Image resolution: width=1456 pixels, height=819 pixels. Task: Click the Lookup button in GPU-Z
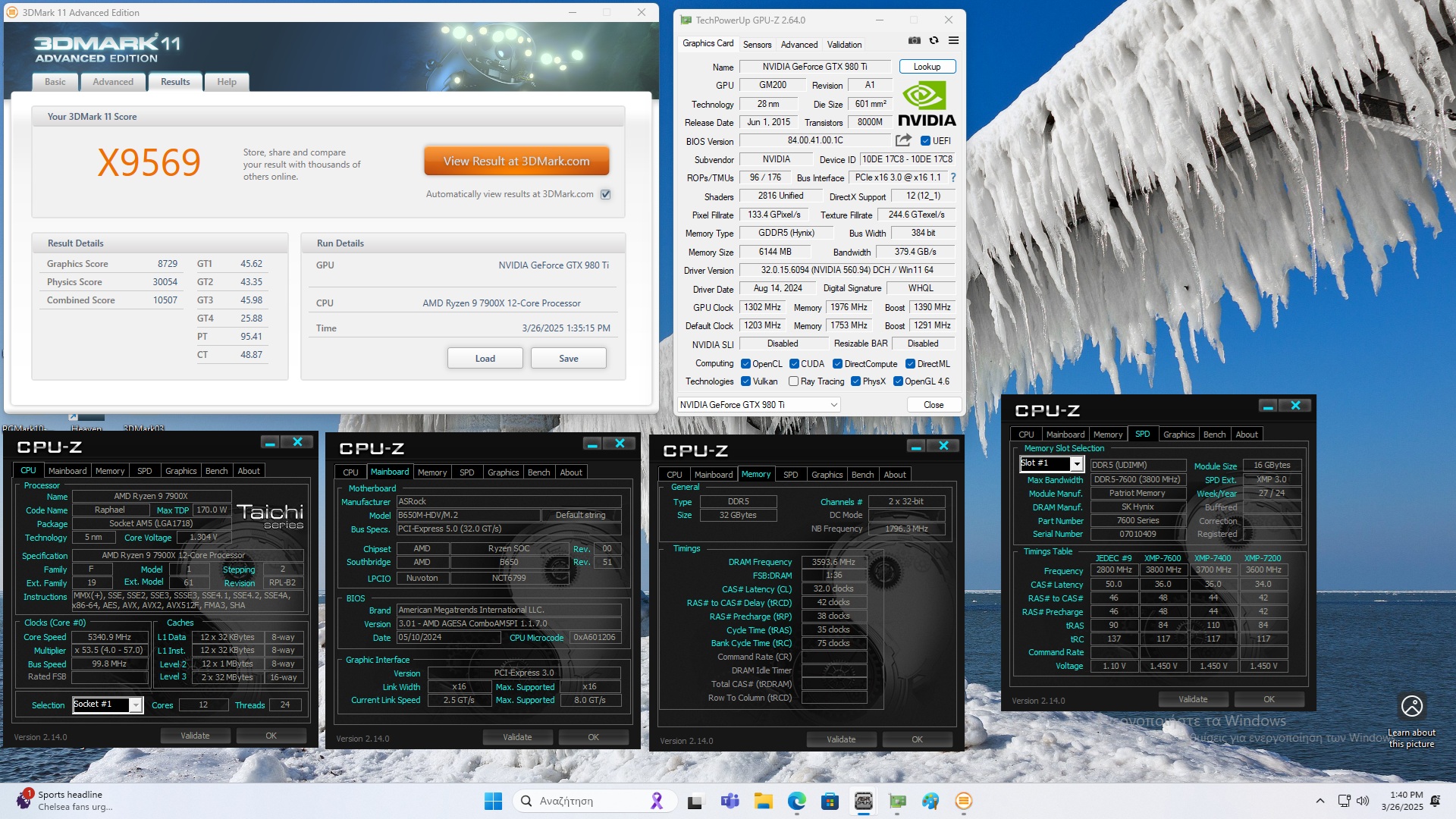[927, 67]
